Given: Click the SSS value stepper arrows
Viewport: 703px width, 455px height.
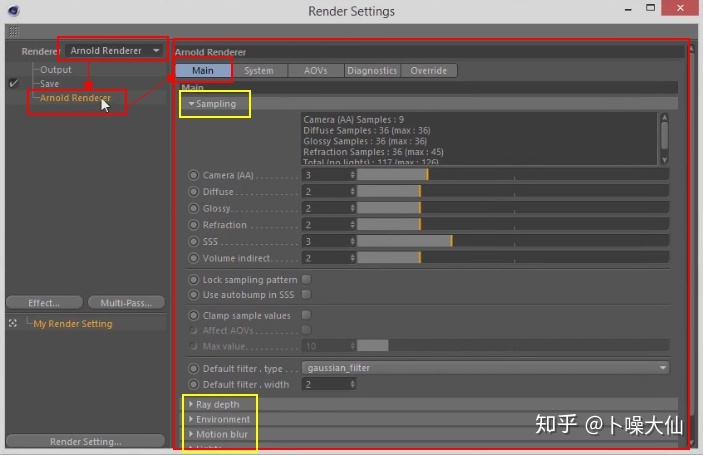Looking at the screenshot, I should (x=352, y=241).
